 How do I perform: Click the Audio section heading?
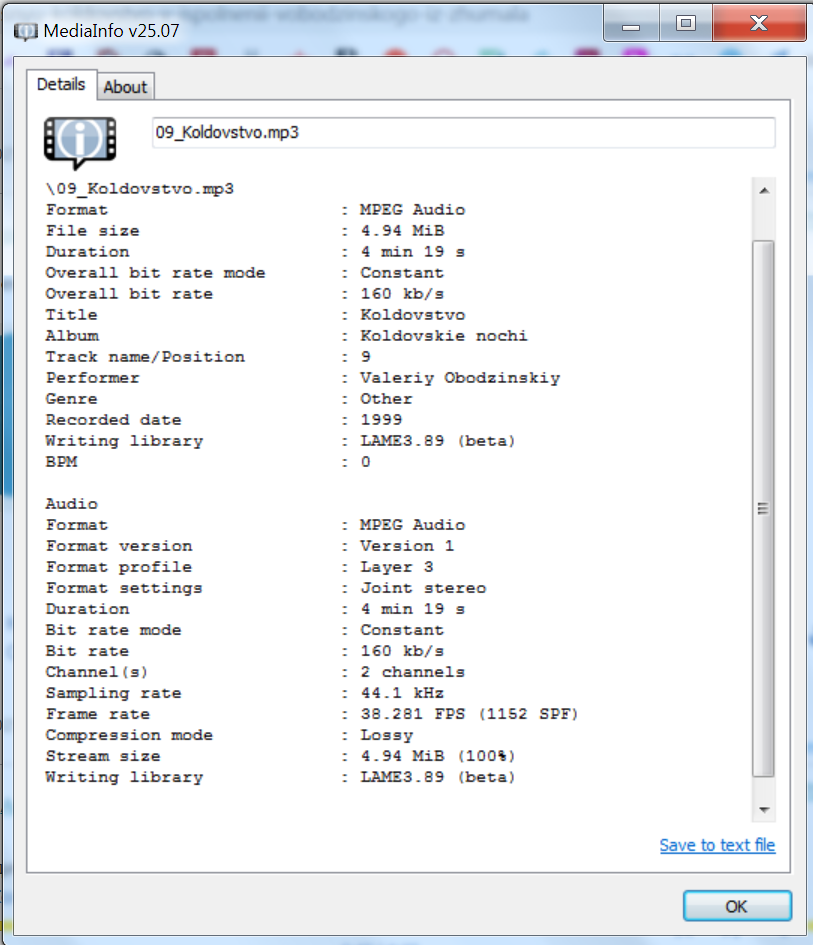pos(72,504)
